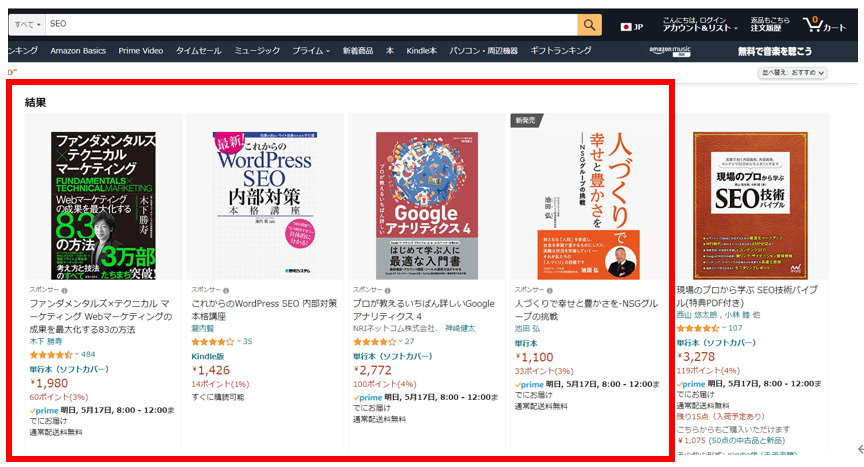Viewport: 864px width, 467px height.
Task: Click sponsor info icon under first book
Action: coord(64,291)
